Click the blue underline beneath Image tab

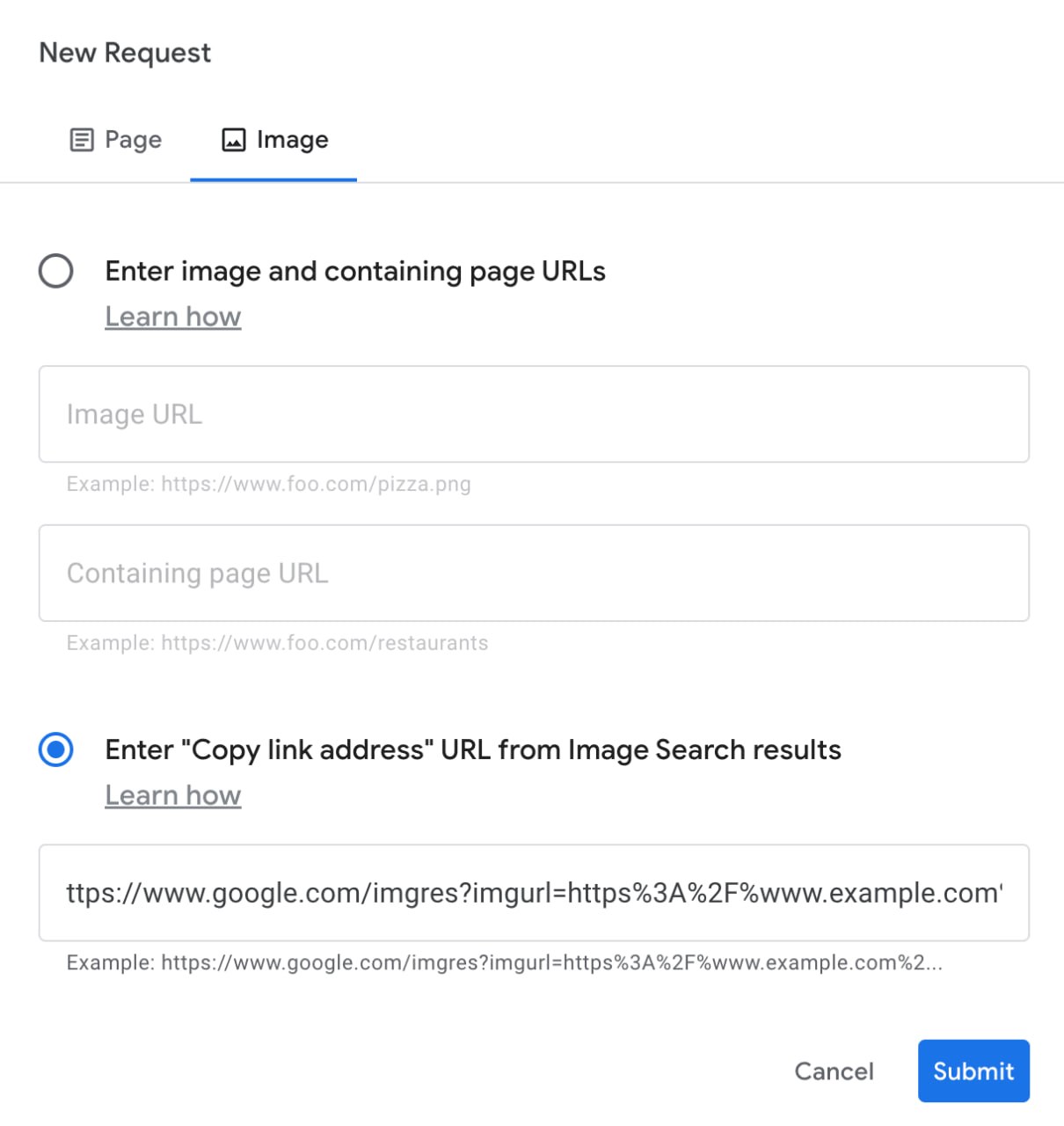(274, 180)
